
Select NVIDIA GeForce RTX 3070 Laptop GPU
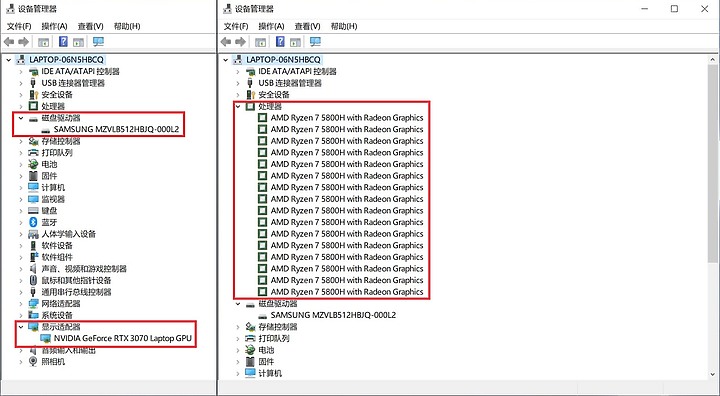pyautogui.click(x=123, y=339)
